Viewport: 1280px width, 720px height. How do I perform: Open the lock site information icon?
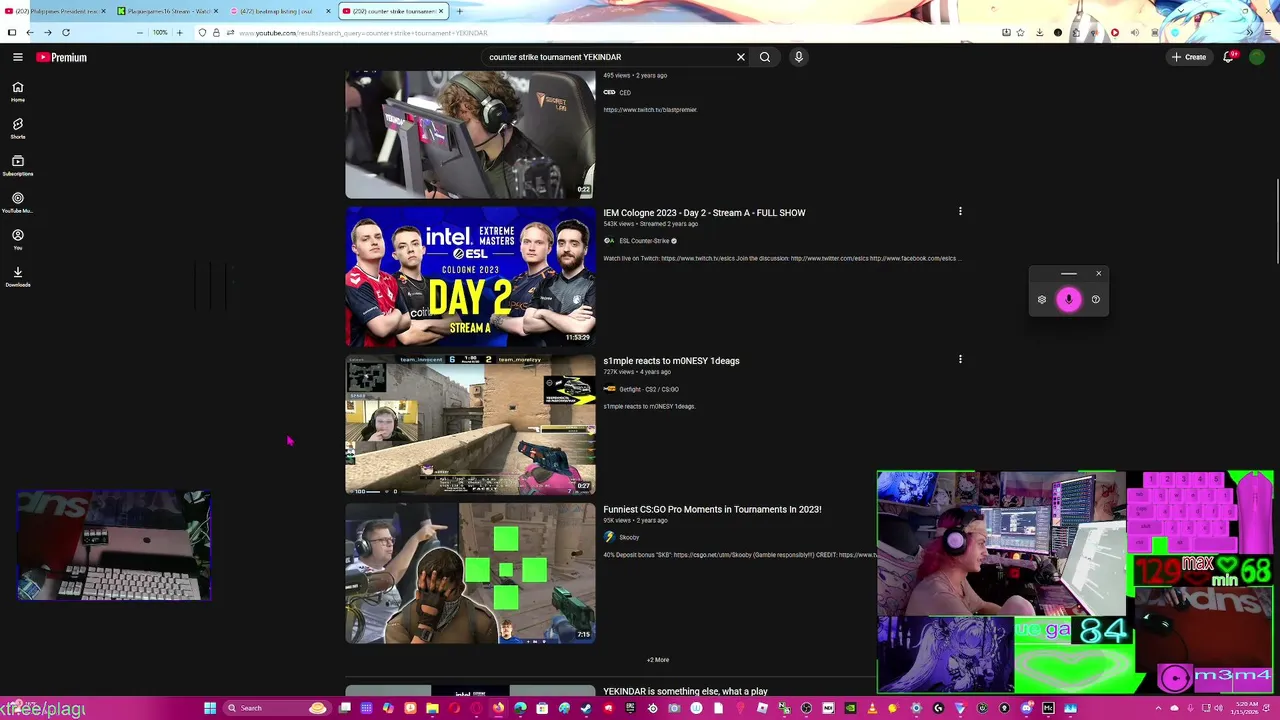[216, 32]
